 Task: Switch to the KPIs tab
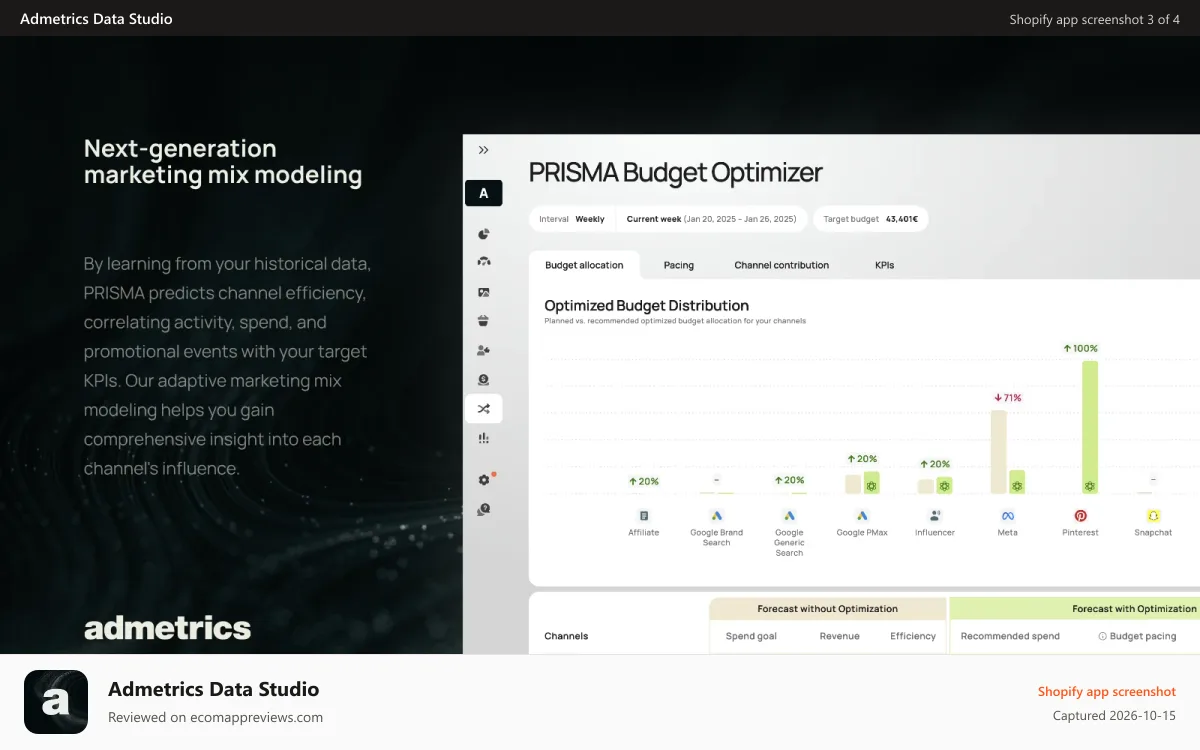pos(884,265)
